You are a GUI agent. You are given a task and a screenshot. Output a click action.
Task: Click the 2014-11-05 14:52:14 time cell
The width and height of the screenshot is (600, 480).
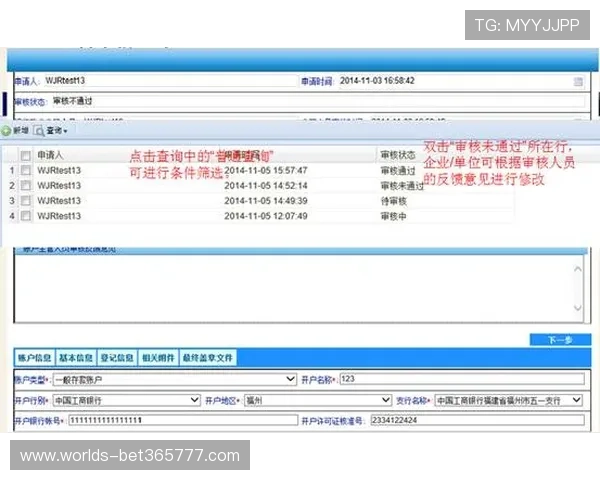(x=266, y=186)
